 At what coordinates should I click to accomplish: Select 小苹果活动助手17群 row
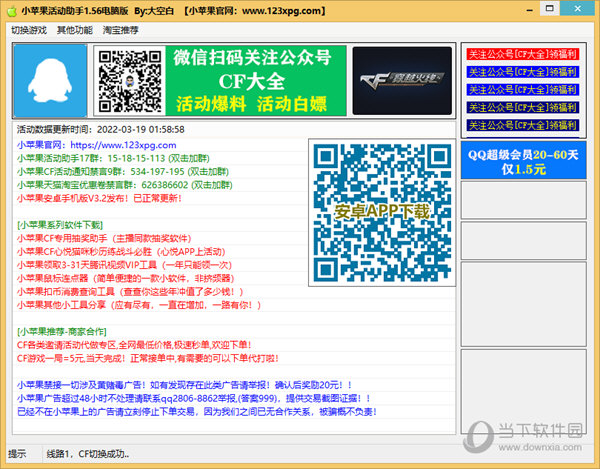pos(113,158)
